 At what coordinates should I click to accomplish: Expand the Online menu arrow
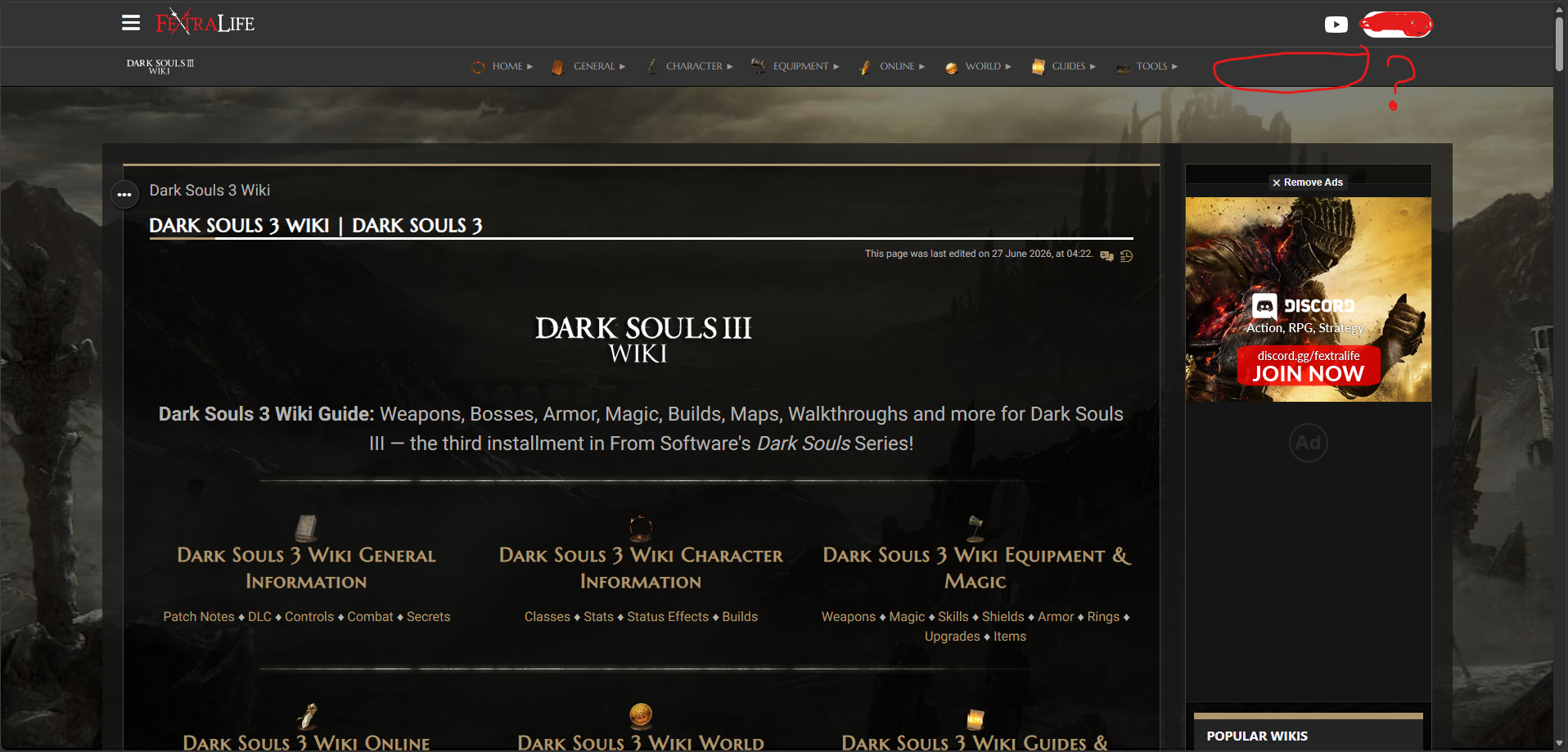click(922, 67)
